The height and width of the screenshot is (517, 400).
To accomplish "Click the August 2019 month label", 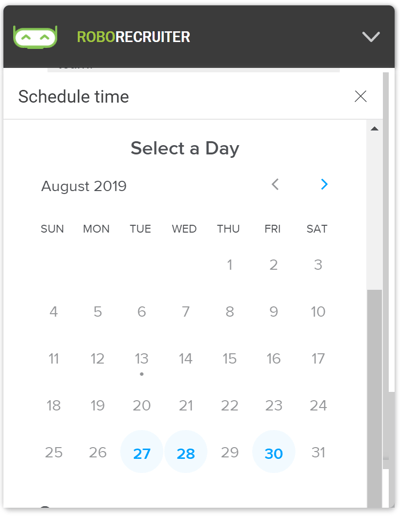I will [84, 186].
